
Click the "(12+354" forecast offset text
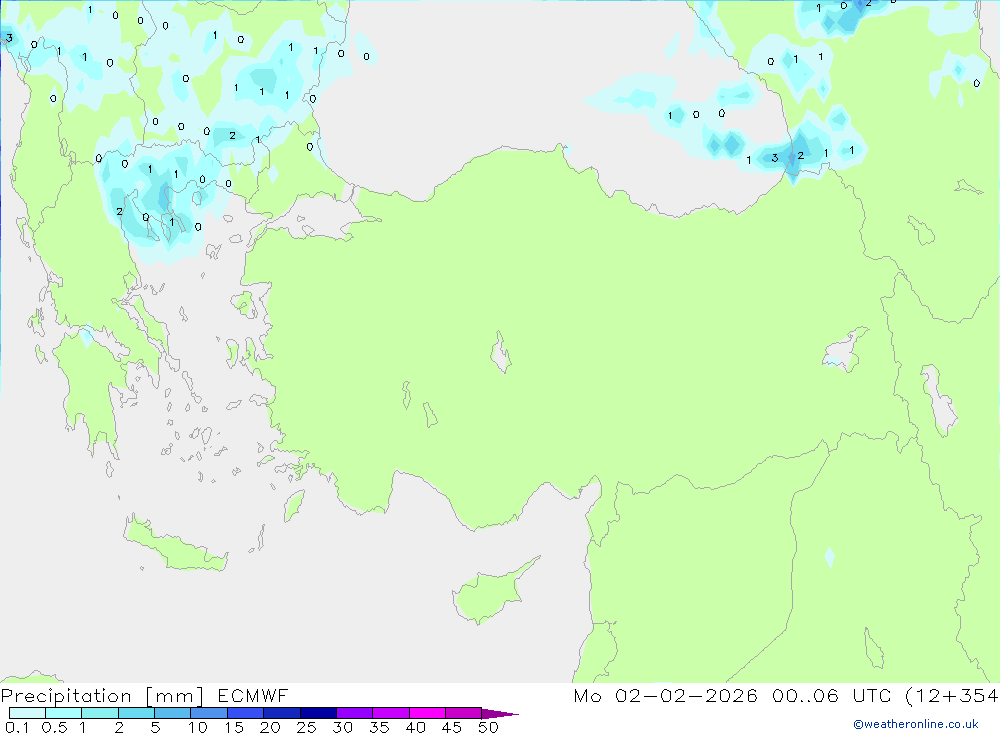(952, 695)
